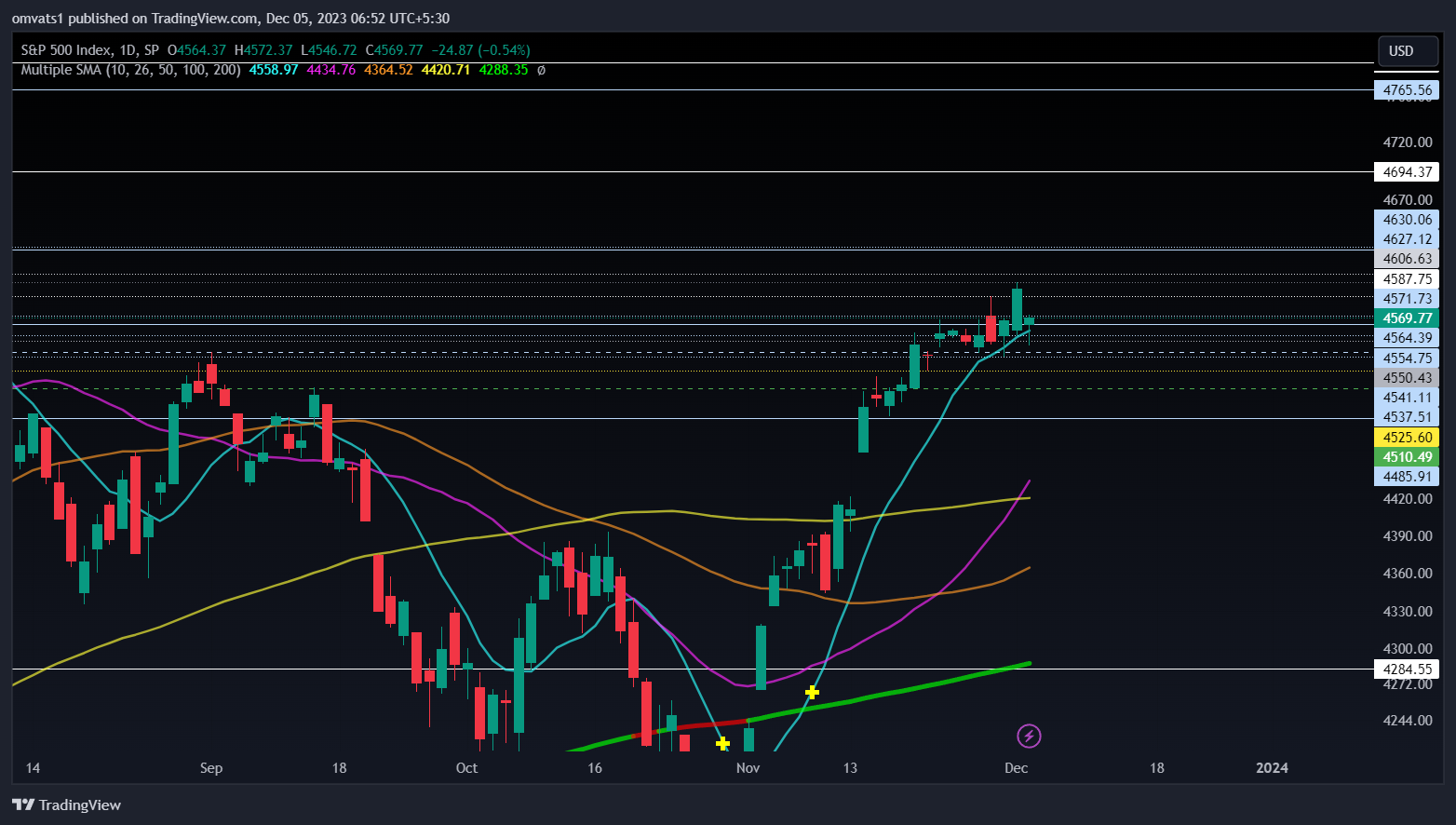Click the 4300.00 price scale tick
Image resolution: width=1456 pixels, height=825 pixels.
pos(1407,649)
